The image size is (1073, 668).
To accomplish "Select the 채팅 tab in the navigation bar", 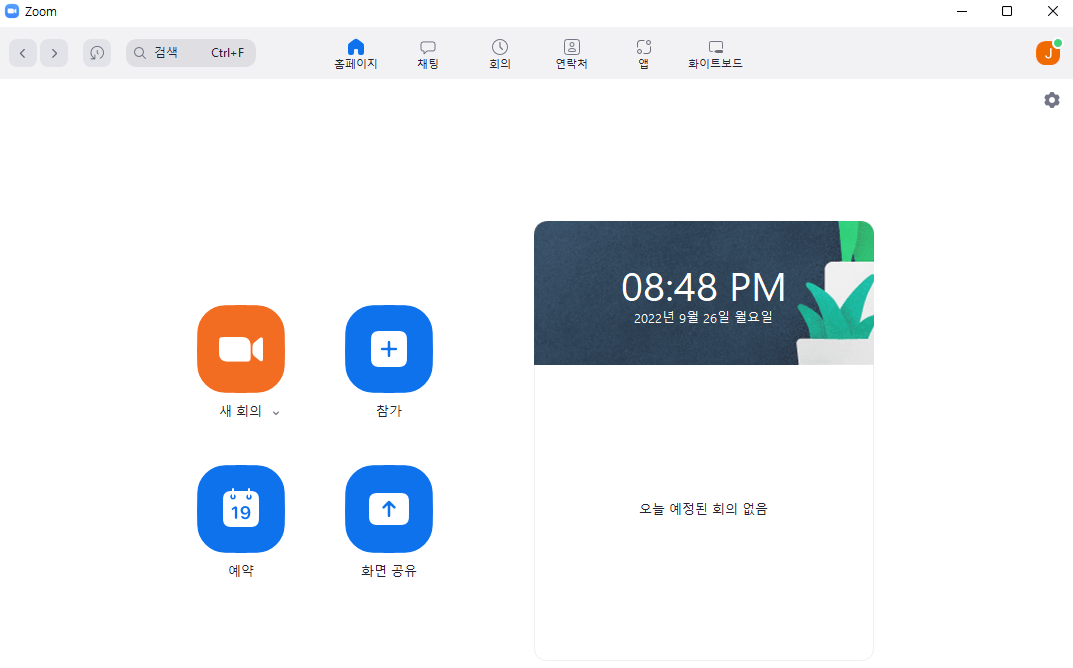I will click(x=427, y=53).
